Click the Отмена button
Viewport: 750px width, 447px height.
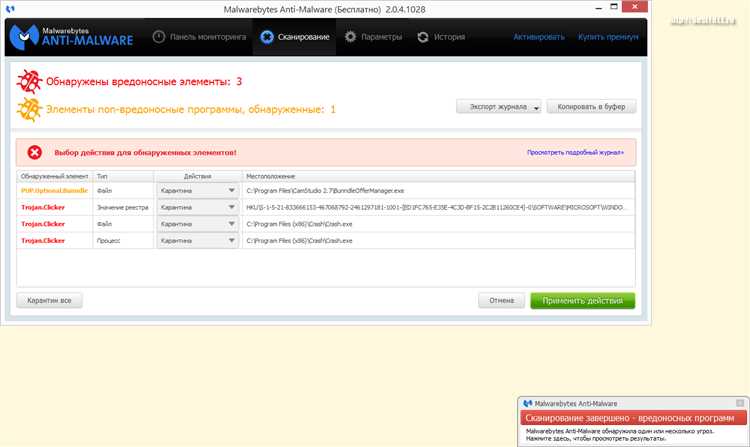[x=501, y=300]
